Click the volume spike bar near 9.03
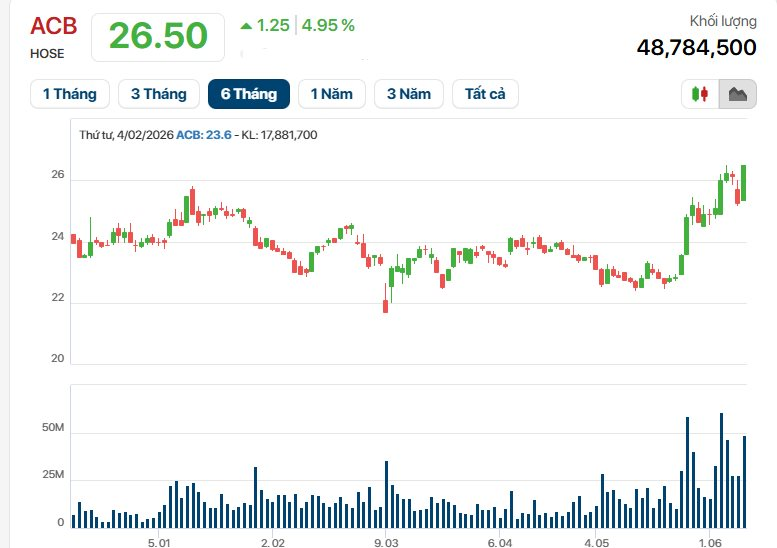The image size is (777, 548). point(387,494)
